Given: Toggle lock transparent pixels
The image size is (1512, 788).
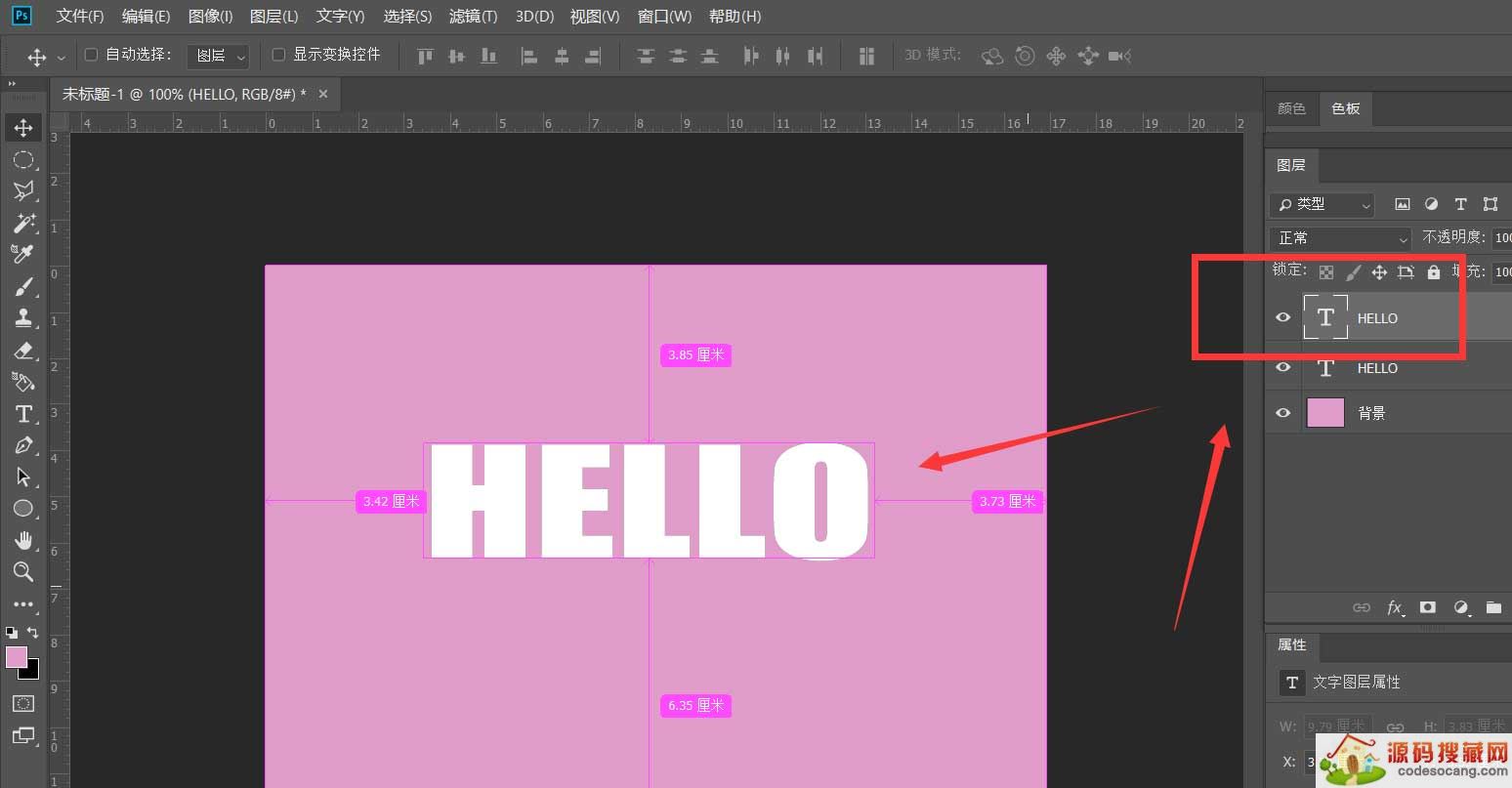Looking at the screenshot, I should [x=1326, y=272].
